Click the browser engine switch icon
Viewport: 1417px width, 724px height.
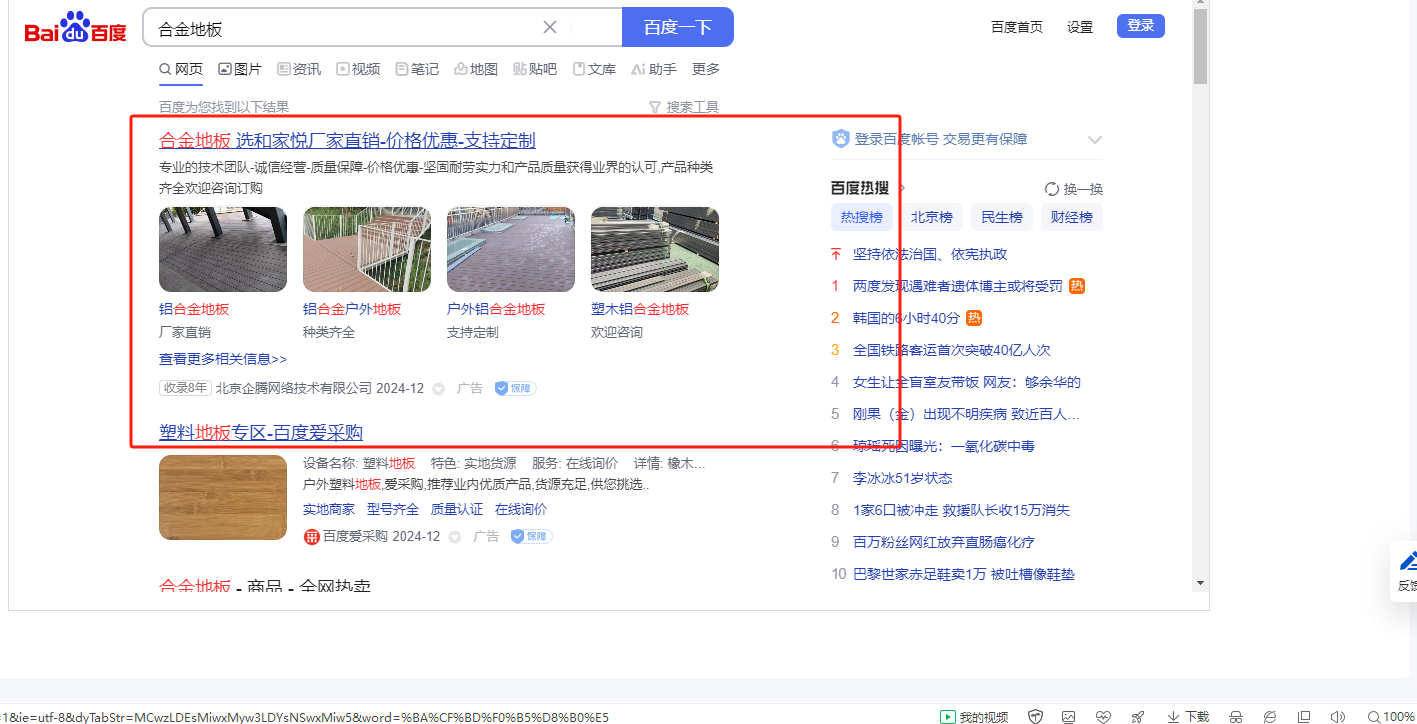(x=1270, y=716)
